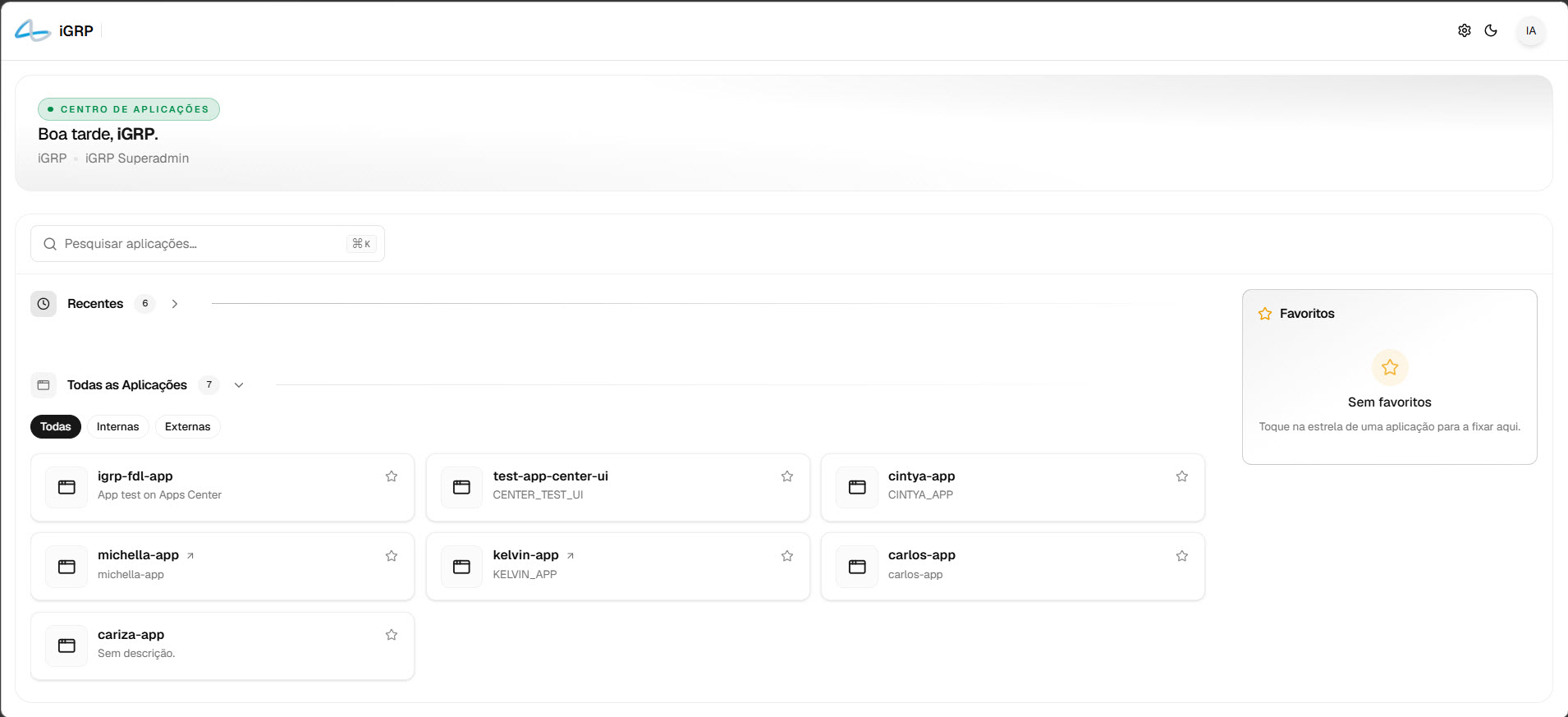
Task: Launch the cintya-app application
Action: (1013, 488)
